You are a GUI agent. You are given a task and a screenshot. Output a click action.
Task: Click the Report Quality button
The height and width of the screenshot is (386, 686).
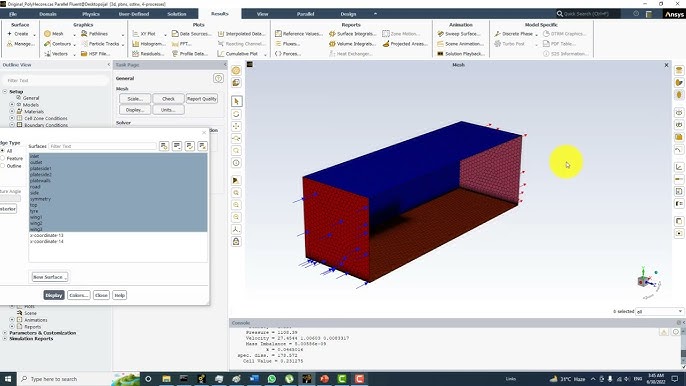[x=202, y=99]
